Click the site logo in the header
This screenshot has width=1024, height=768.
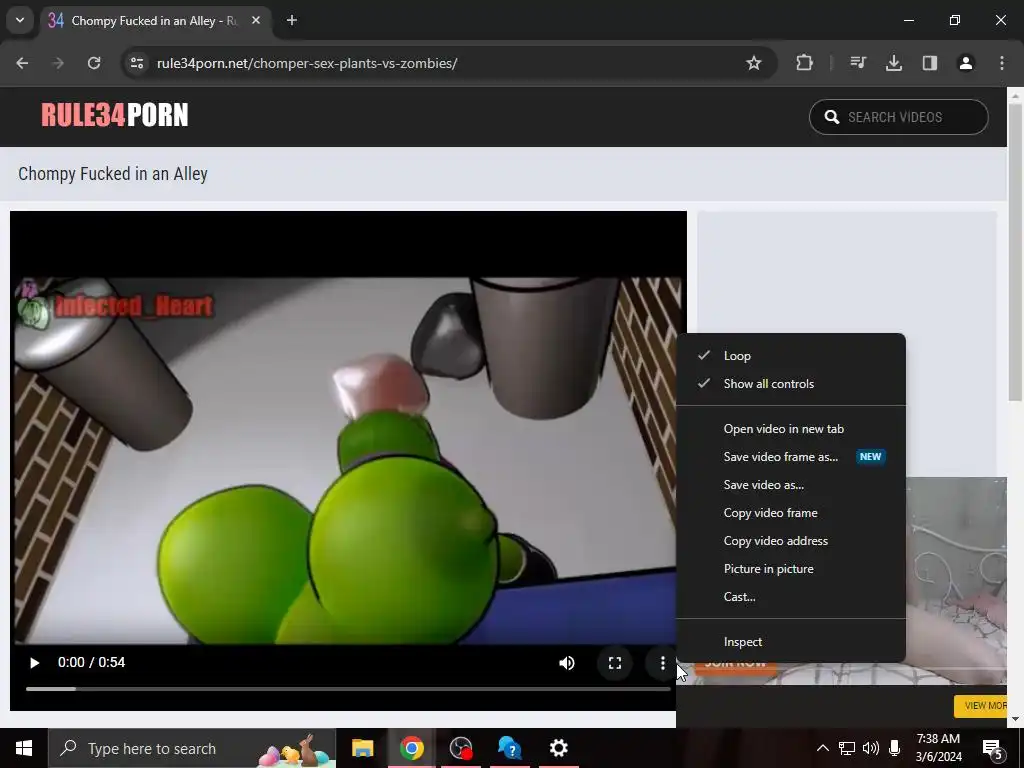click(x=115, y=116)
